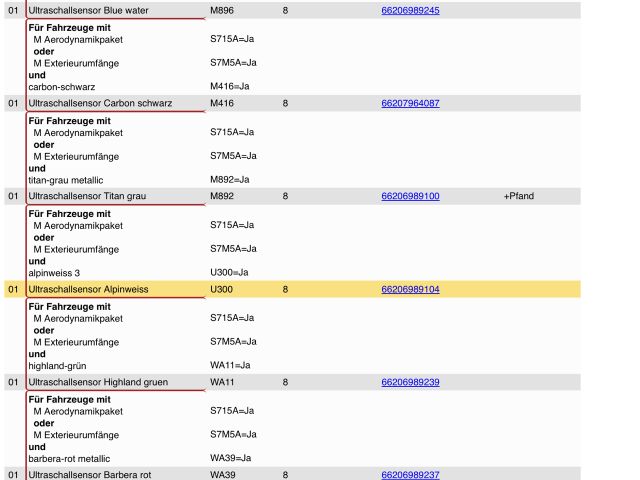Follow part number link 66206989239
640x480 pixels.
pyautogui.click(x=410, y=382)
